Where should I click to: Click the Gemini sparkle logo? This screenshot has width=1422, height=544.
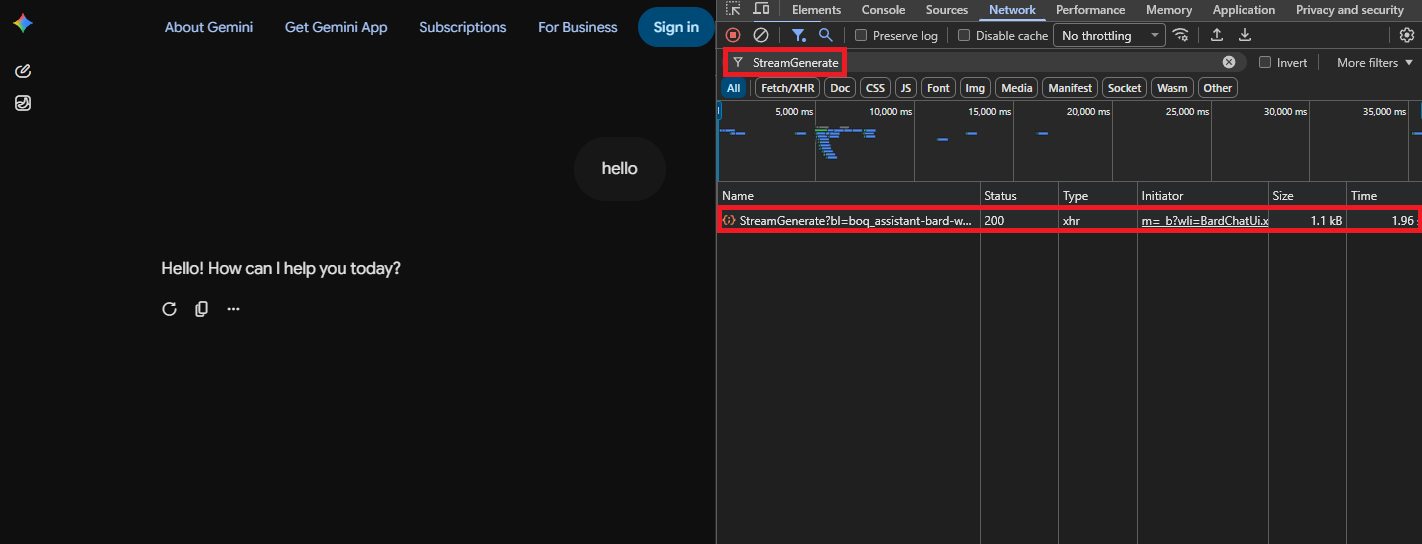(x=23, y=23)
